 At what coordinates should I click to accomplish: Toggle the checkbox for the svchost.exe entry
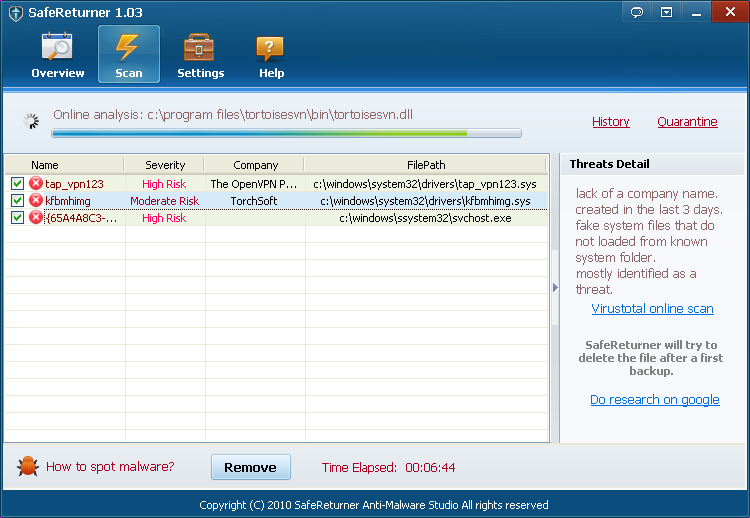[17, 218]
